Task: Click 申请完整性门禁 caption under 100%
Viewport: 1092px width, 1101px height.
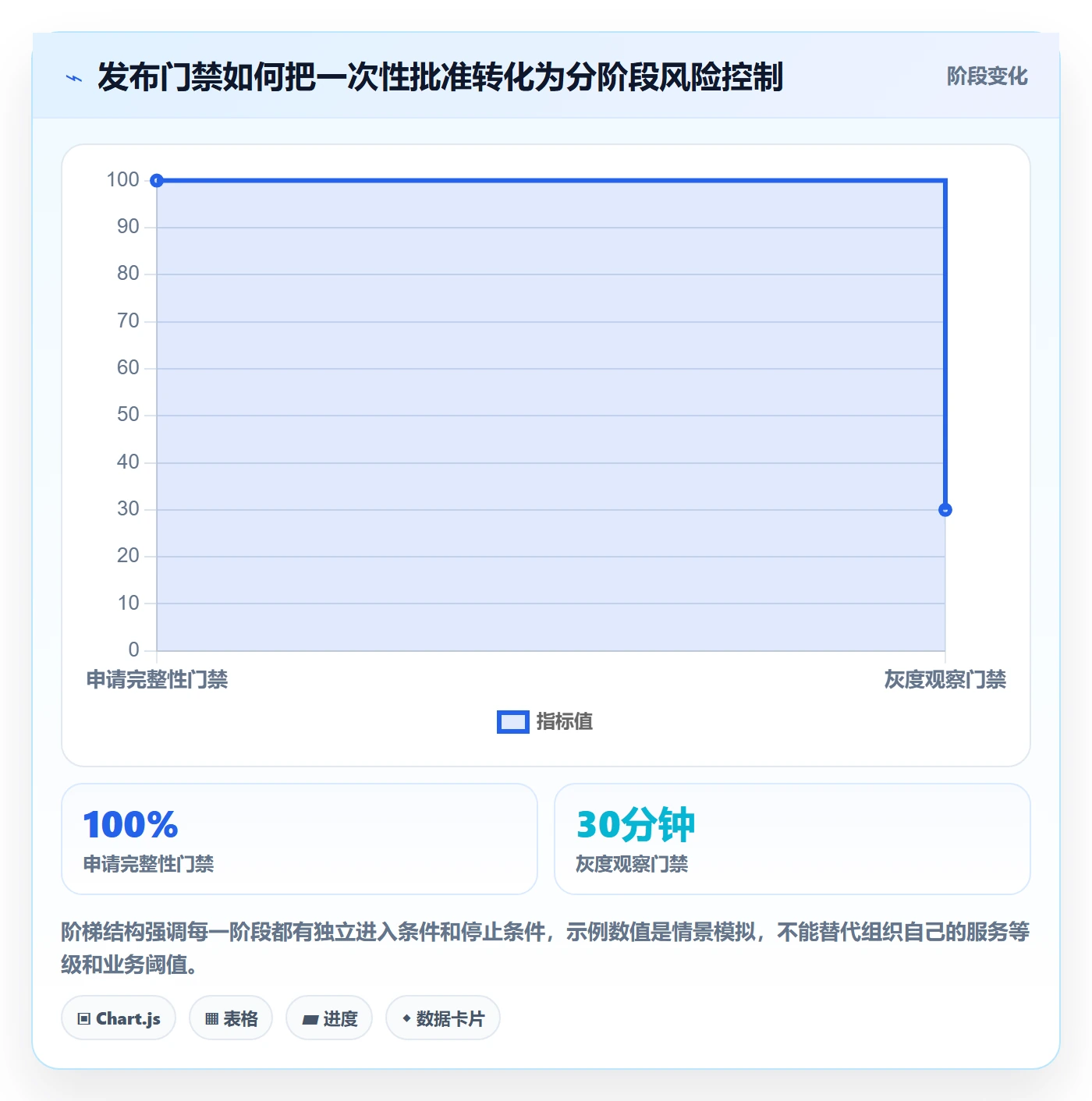Action: tap(148, 864)
